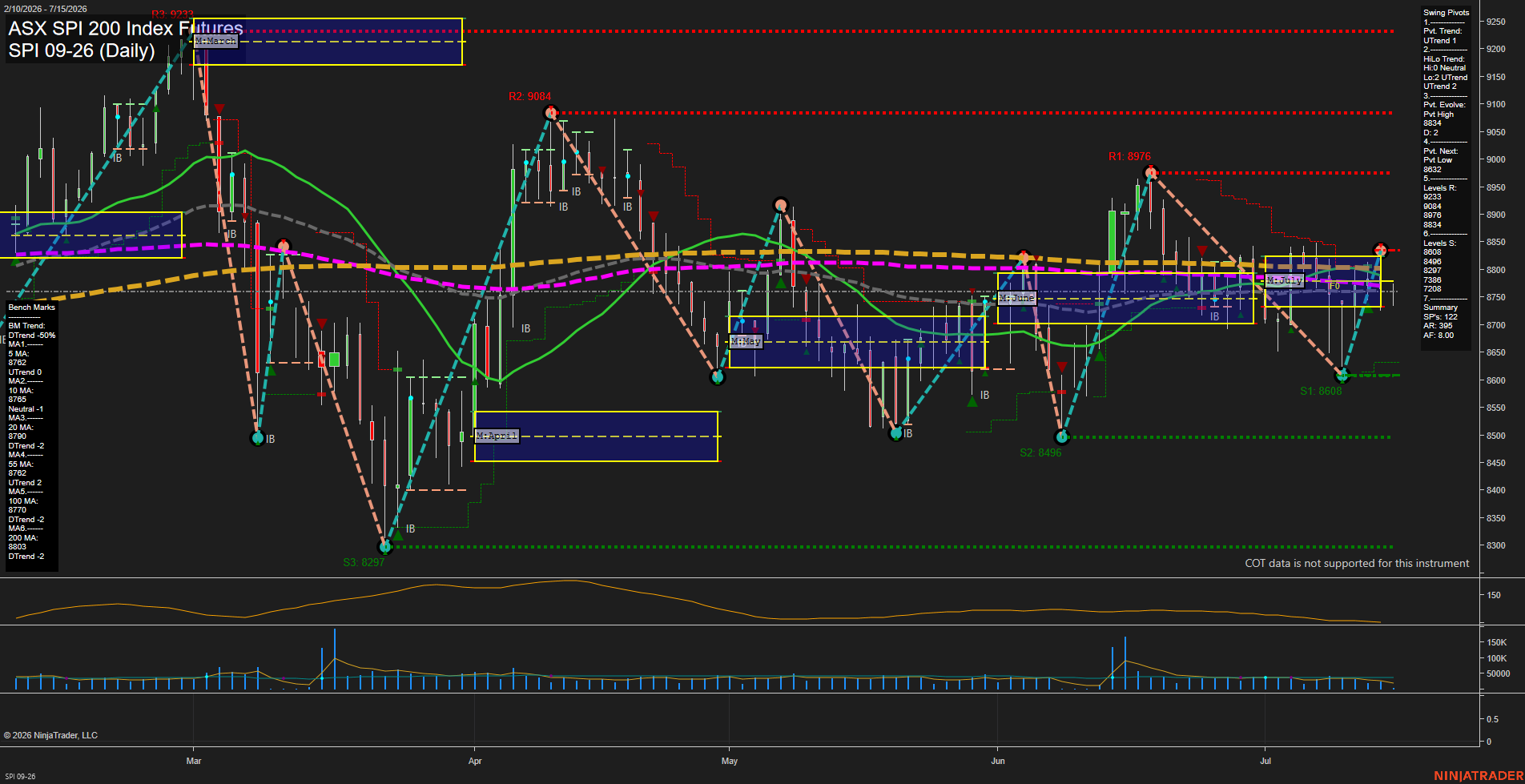Click the Summary entry in Swing Pivots panel
This screenshot has height=784, width=1525.
(x=1440, y=308)
